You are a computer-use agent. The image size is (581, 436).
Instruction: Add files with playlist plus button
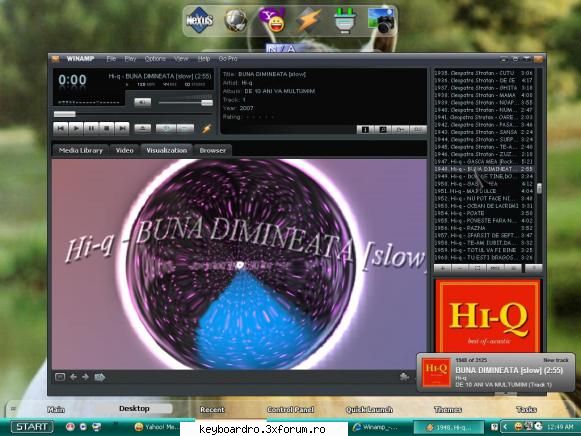pos(442,268)
